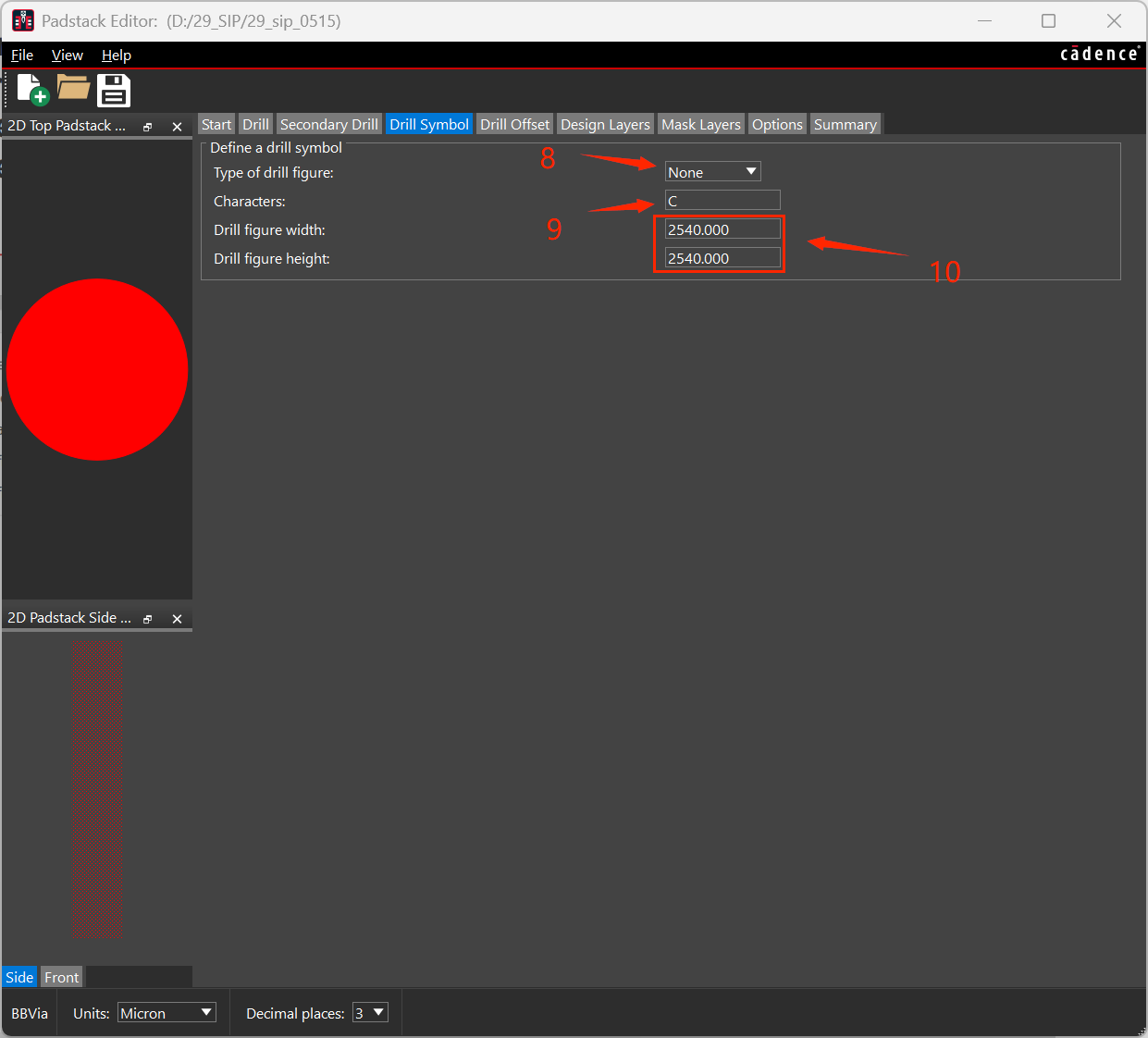Select the Front view tab

(x=62, y=977)
